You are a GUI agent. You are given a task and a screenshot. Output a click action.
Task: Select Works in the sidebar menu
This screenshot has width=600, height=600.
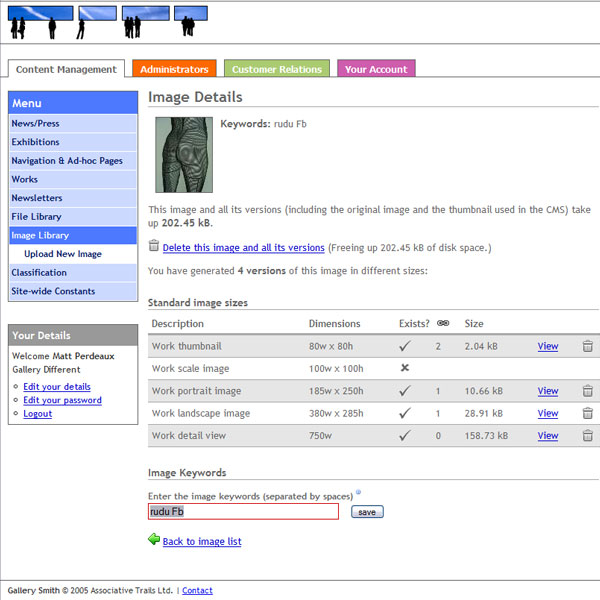coord(73,179)
